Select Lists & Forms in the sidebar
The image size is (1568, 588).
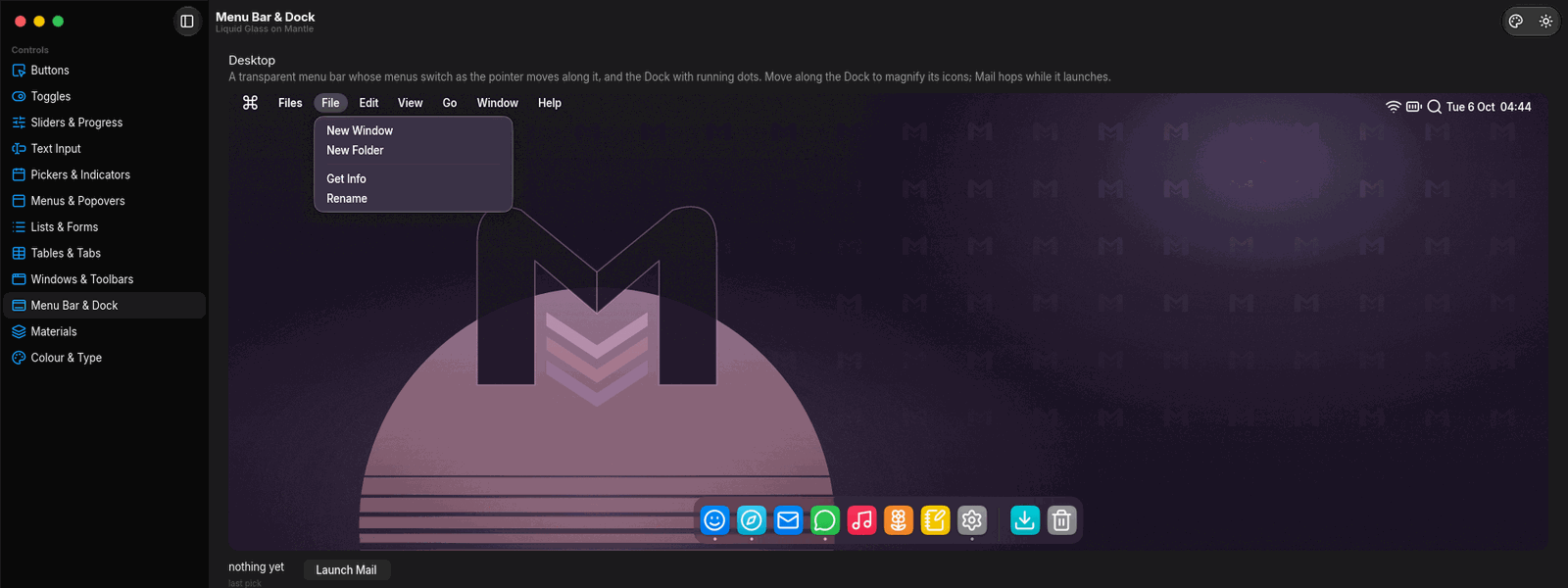[x=104, y=227]
